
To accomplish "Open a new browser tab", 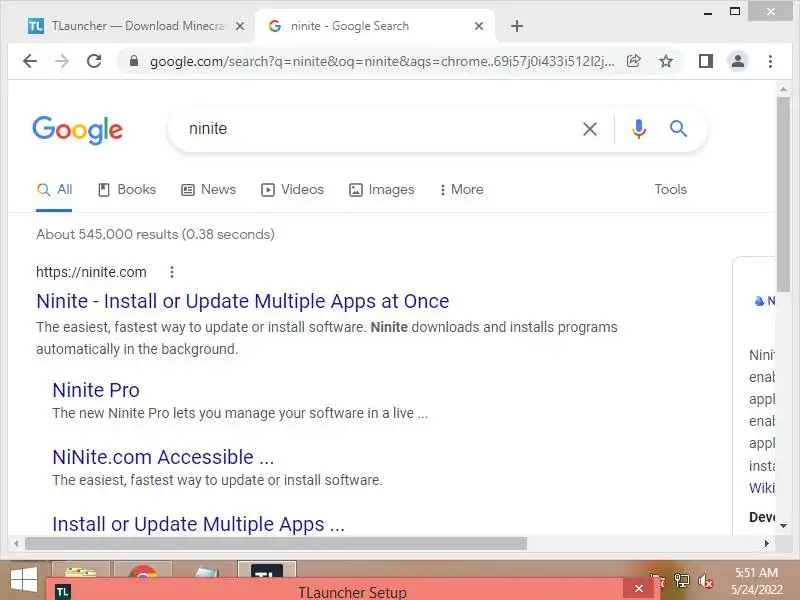I will point(517,26).
